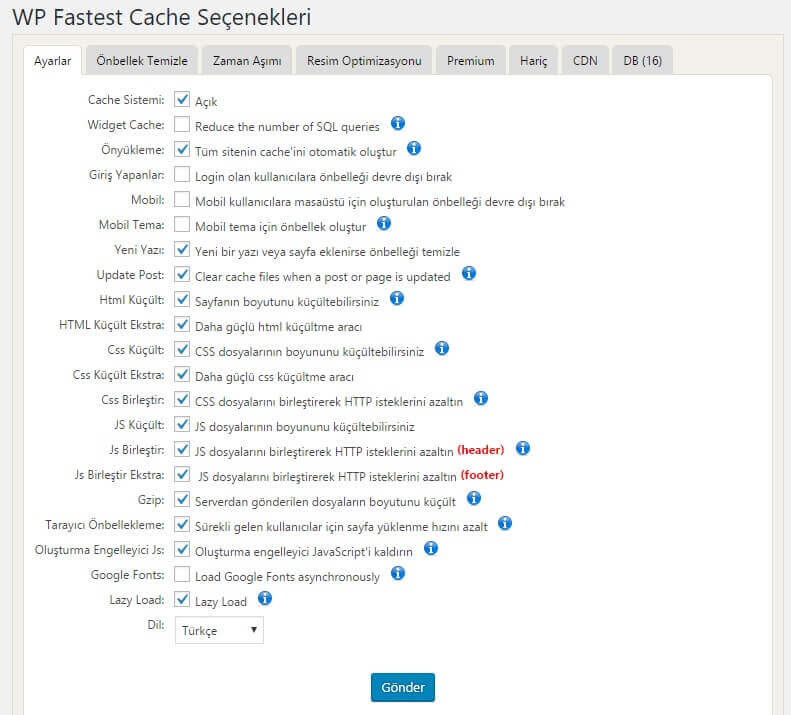Open the DB (16) tab

click(x=643, y=61)
